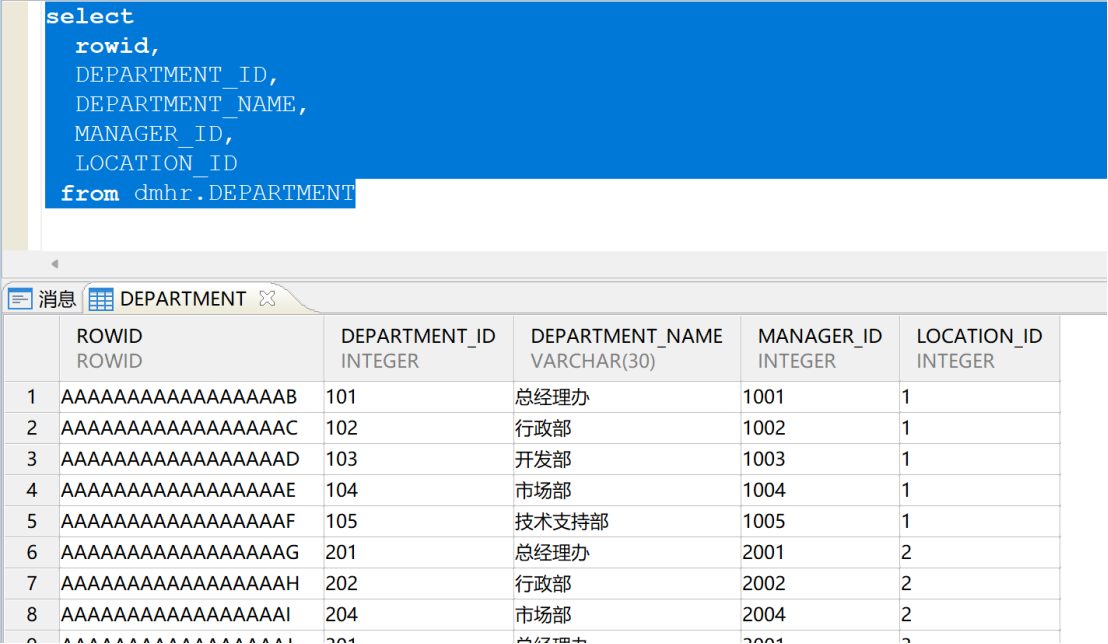Click the DEPARTMENT_NAME column header

tap(627, 349)
